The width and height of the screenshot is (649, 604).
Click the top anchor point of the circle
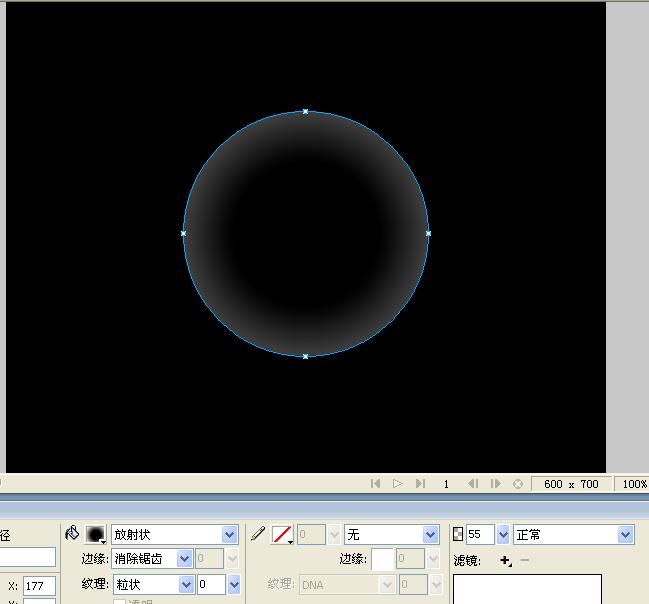point(305,111)
